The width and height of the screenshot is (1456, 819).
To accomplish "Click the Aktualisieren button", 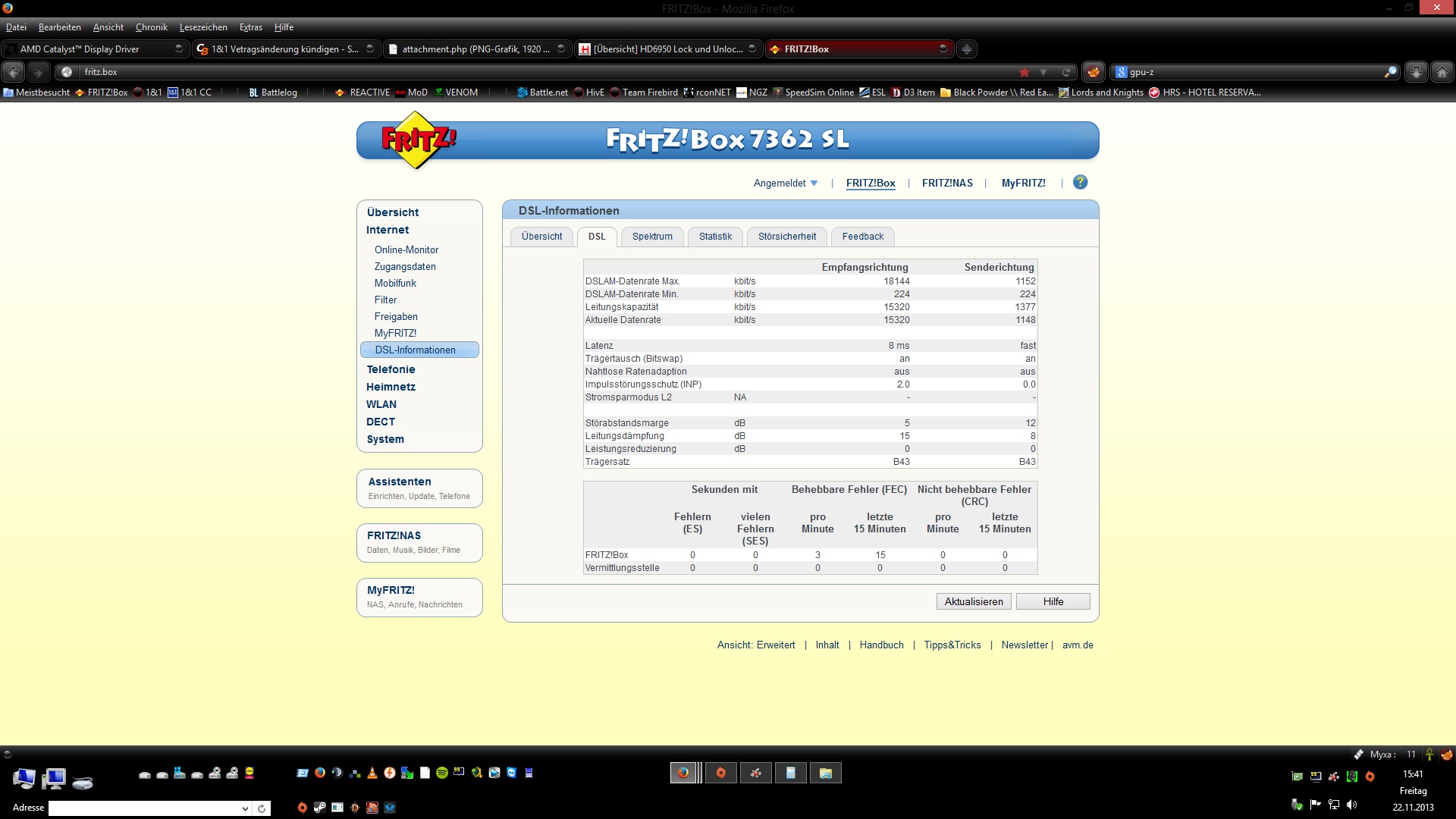I will (974, 601).
